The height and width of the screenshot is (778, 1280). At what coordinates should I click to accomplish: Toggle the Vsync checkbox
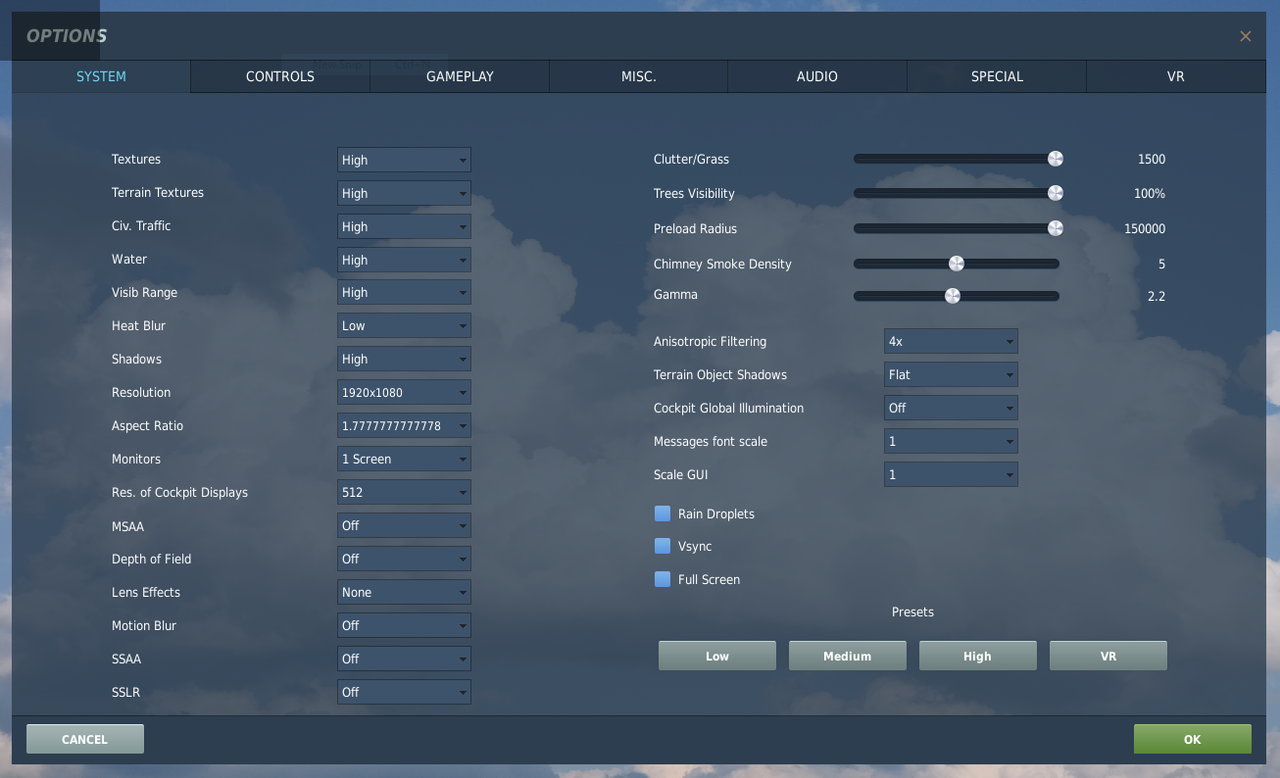coord(662,546)
